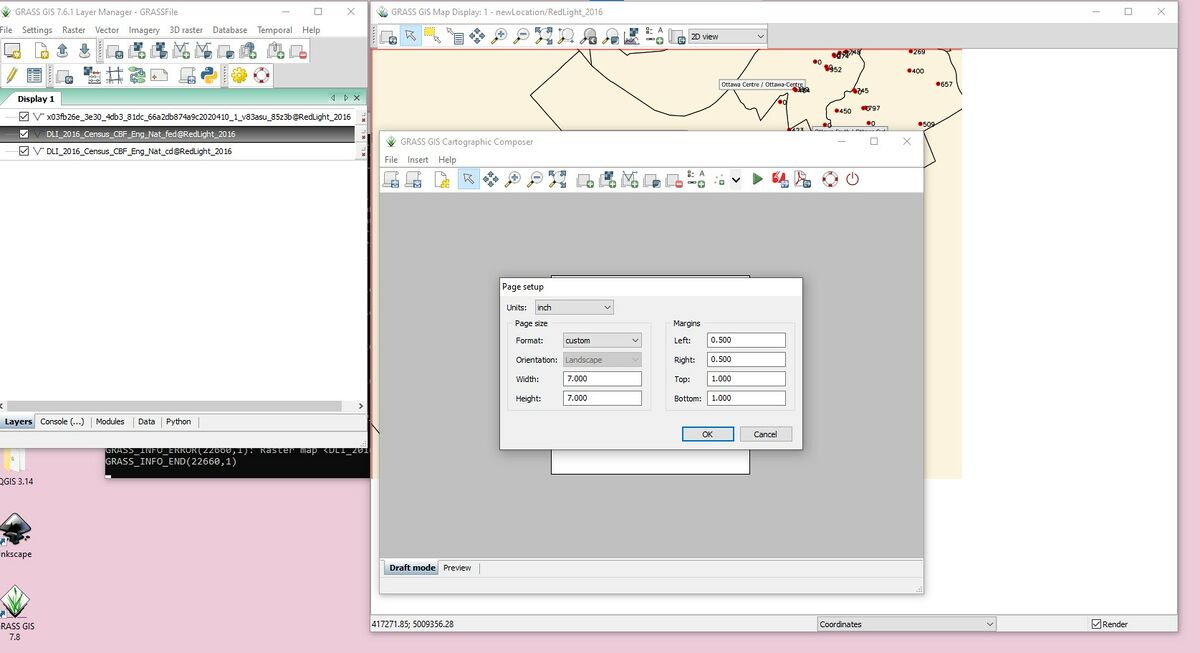This screenshot has width=1200, height=653.
Task: Click the export PDF icon in Composer
Action: pyautogui.click(x=801, y=179)
